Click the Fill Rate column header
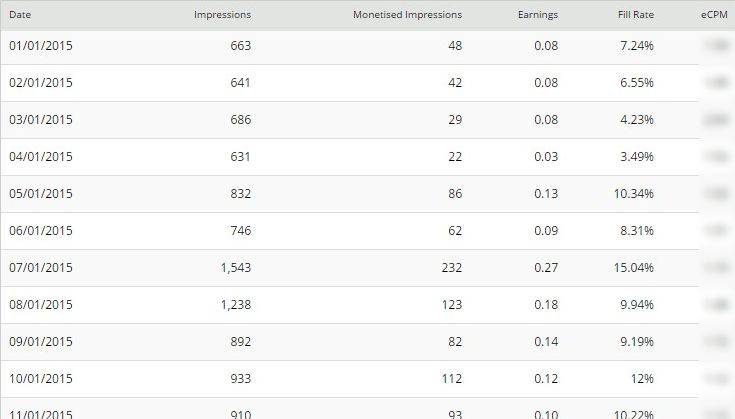This screenshot has width=735, height=419. pyautogui.click(x=636, y=15)
